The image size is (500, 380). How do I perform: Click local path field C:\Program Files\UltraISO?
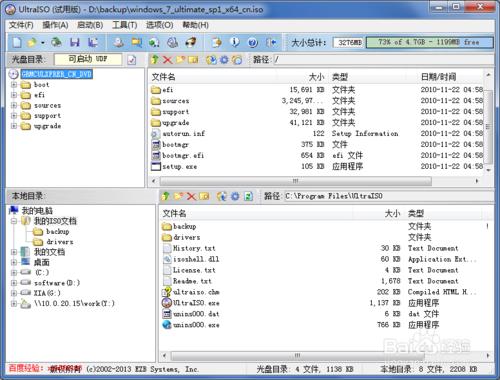tap(388, 196)
